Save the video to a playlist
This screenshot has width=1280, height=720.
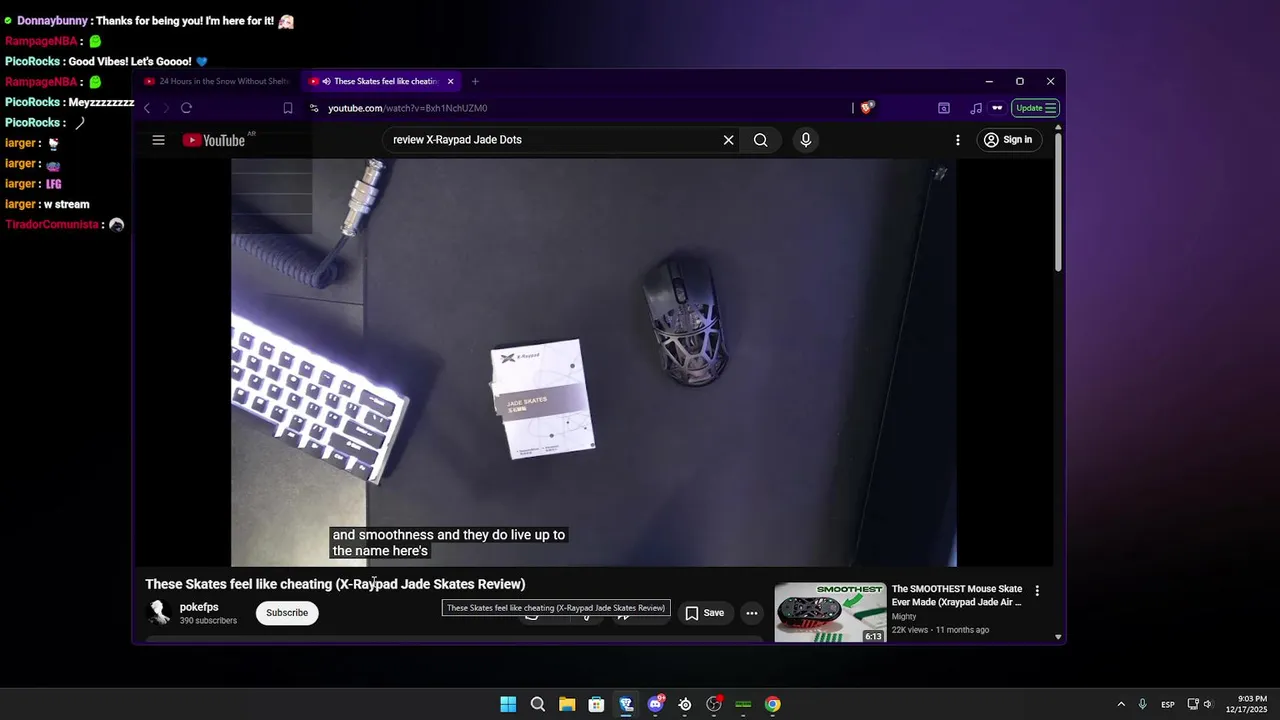click(704, 613)
